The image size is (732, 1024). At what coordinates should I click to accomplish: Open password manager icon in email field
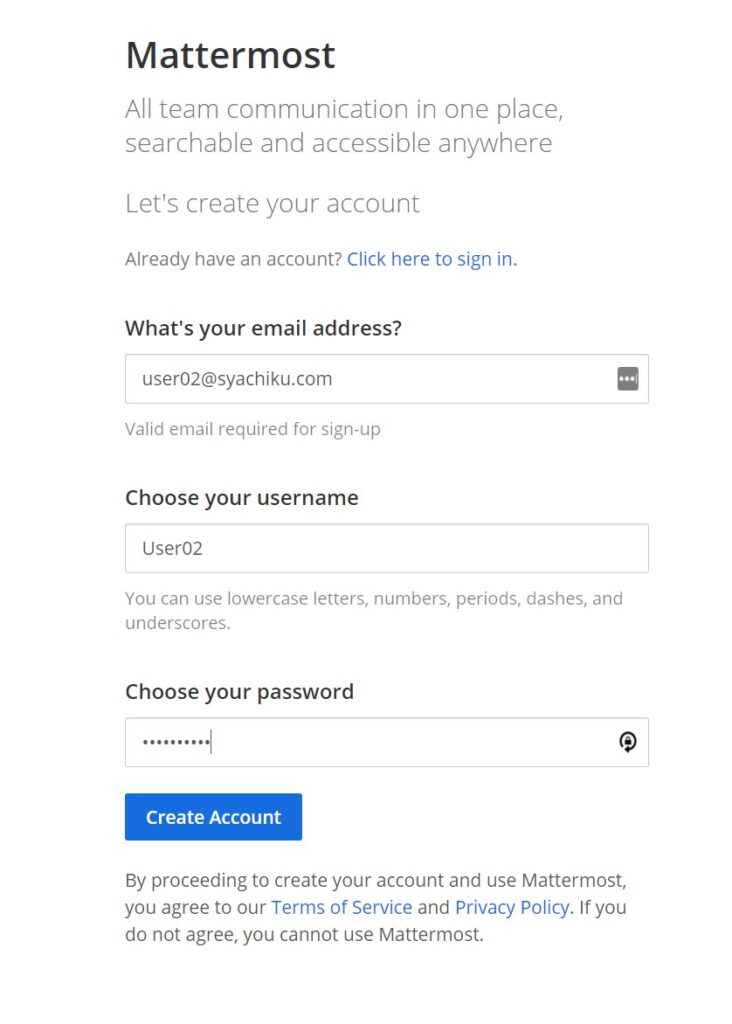627,379
